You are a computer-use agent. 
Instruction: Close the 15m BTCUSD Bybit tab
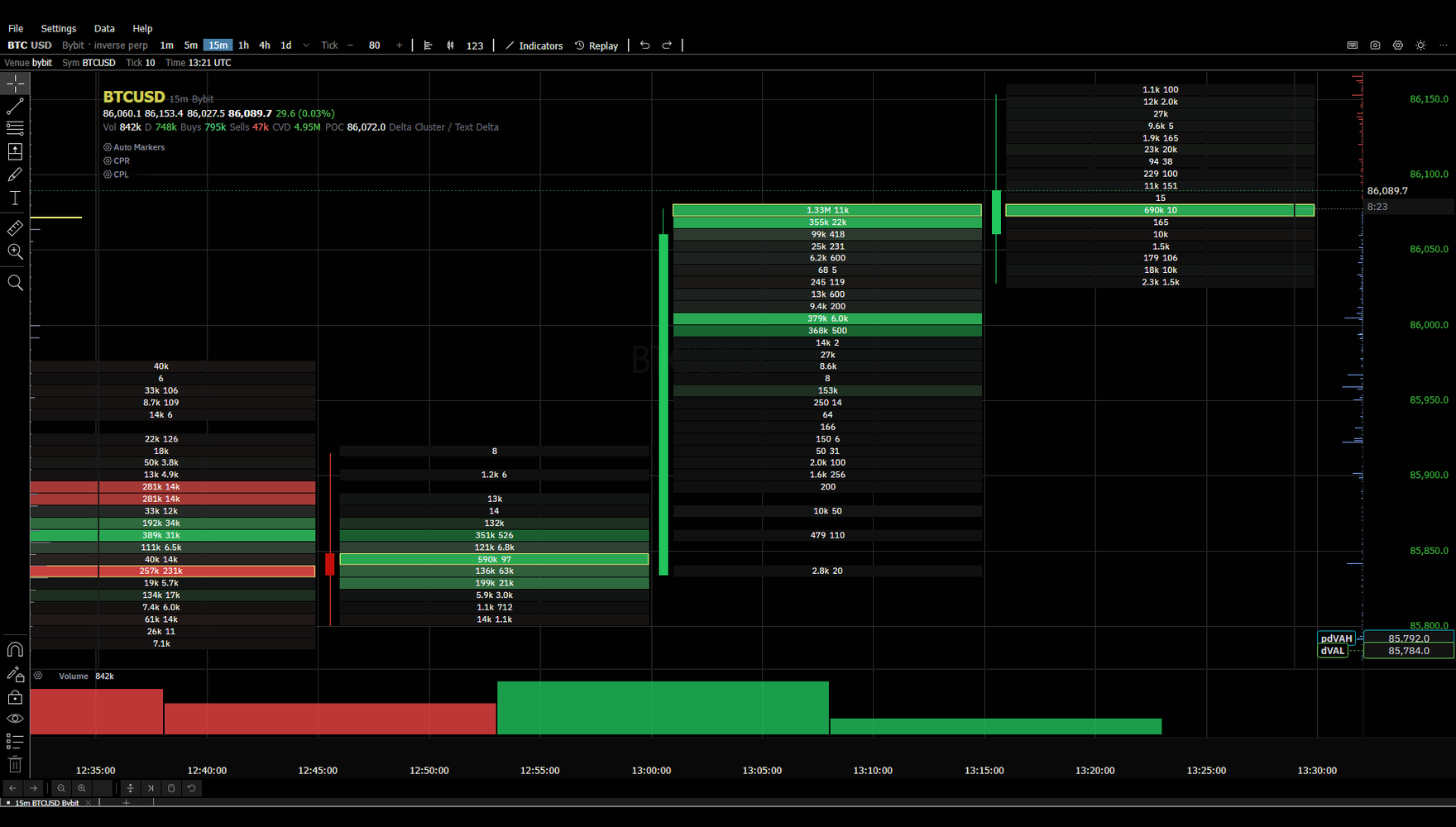point(89,803)
